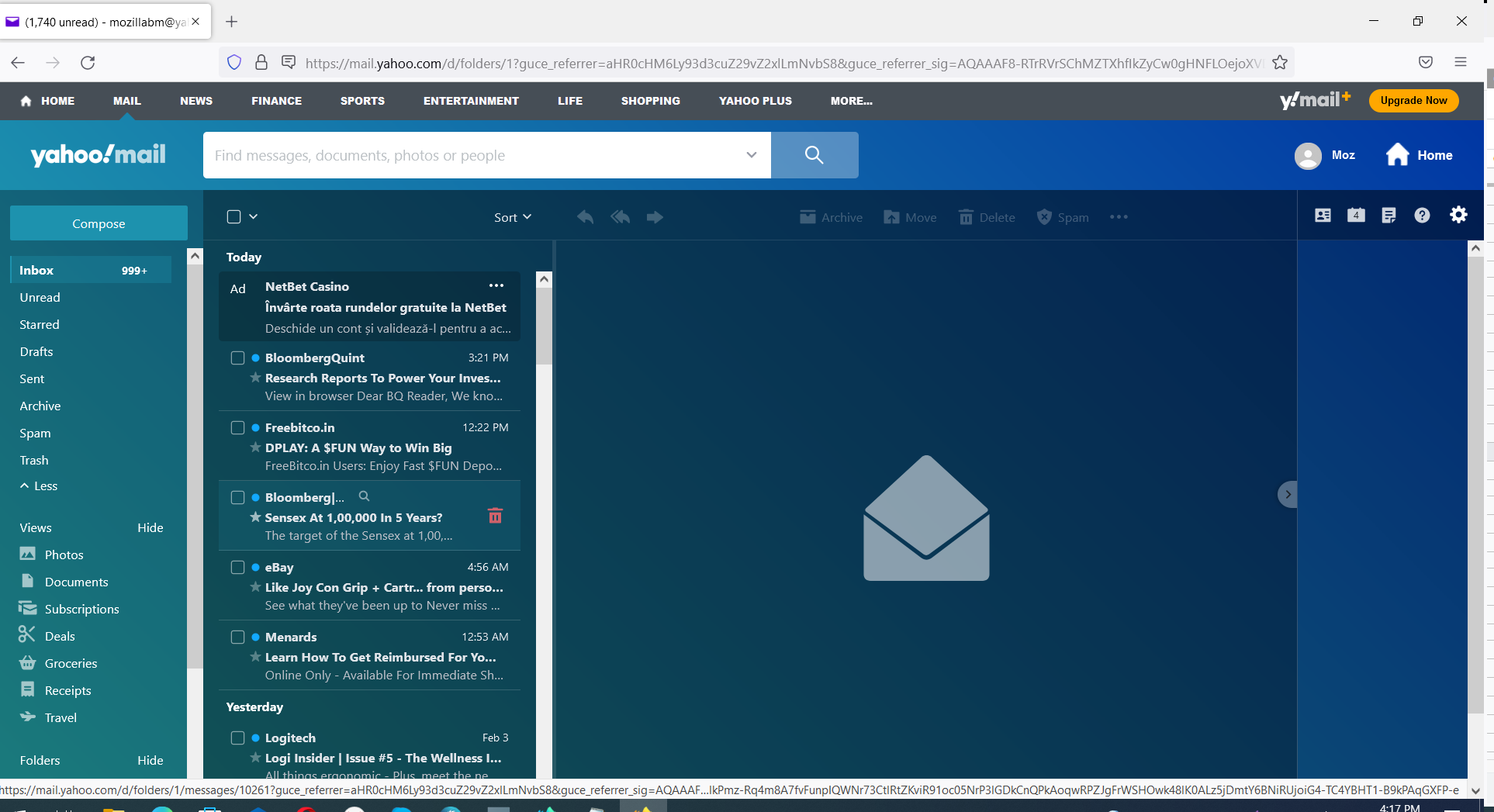Open the Pocket save icon in browser toolbar
The height and width of the screenshot is (812, 1494).
pyautogui.click(x=1426, y=62)
